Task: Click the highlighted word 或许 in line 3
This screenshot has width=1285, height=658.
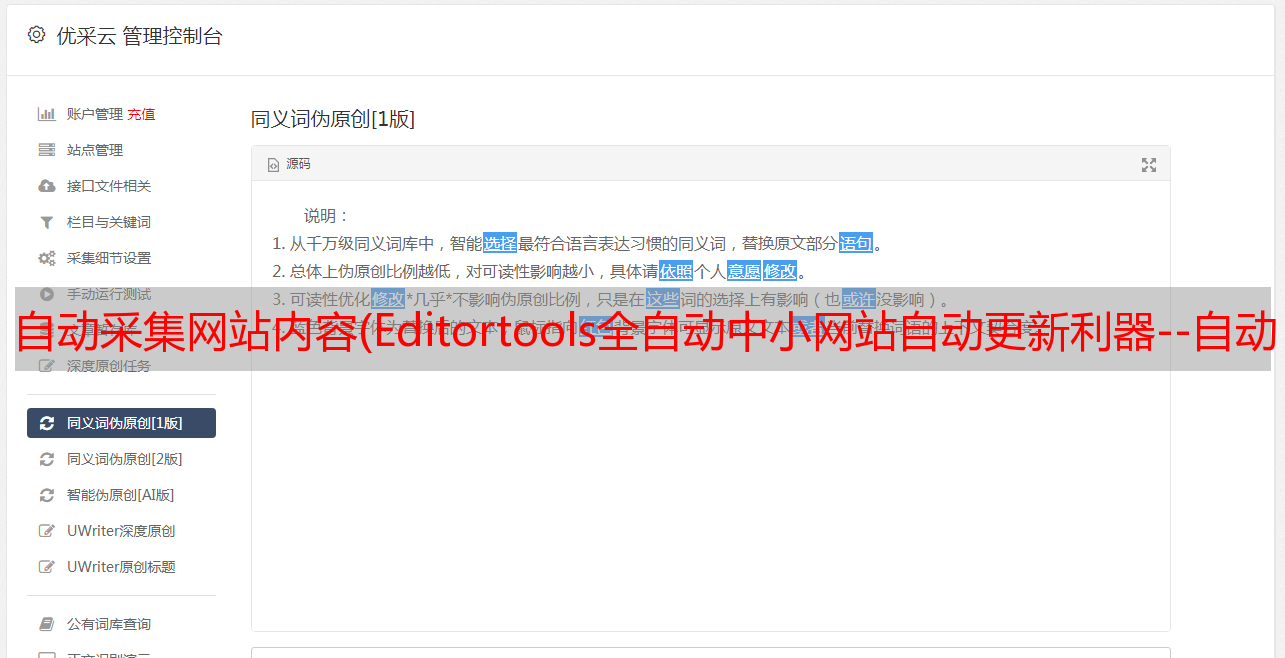Action: click(x=858, y=299)
